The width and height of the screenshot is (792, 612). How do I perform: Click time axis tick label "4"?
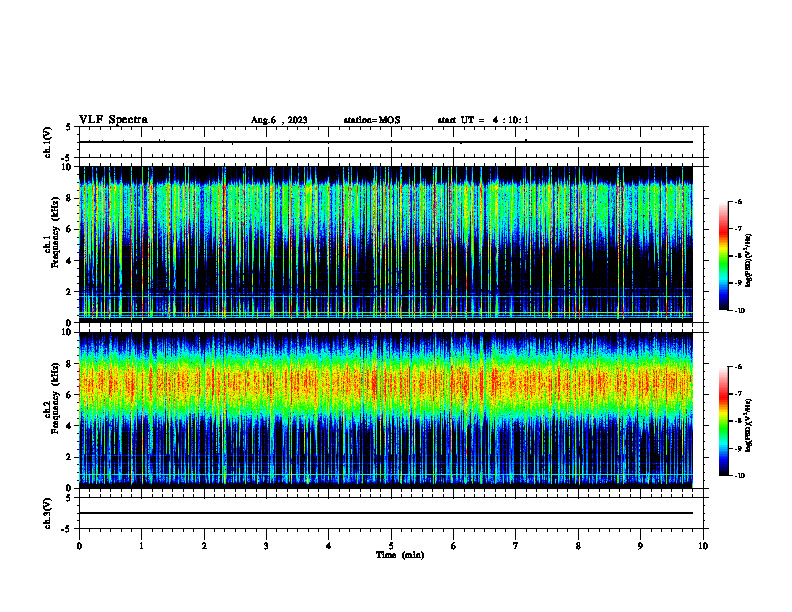coord(329,546)
